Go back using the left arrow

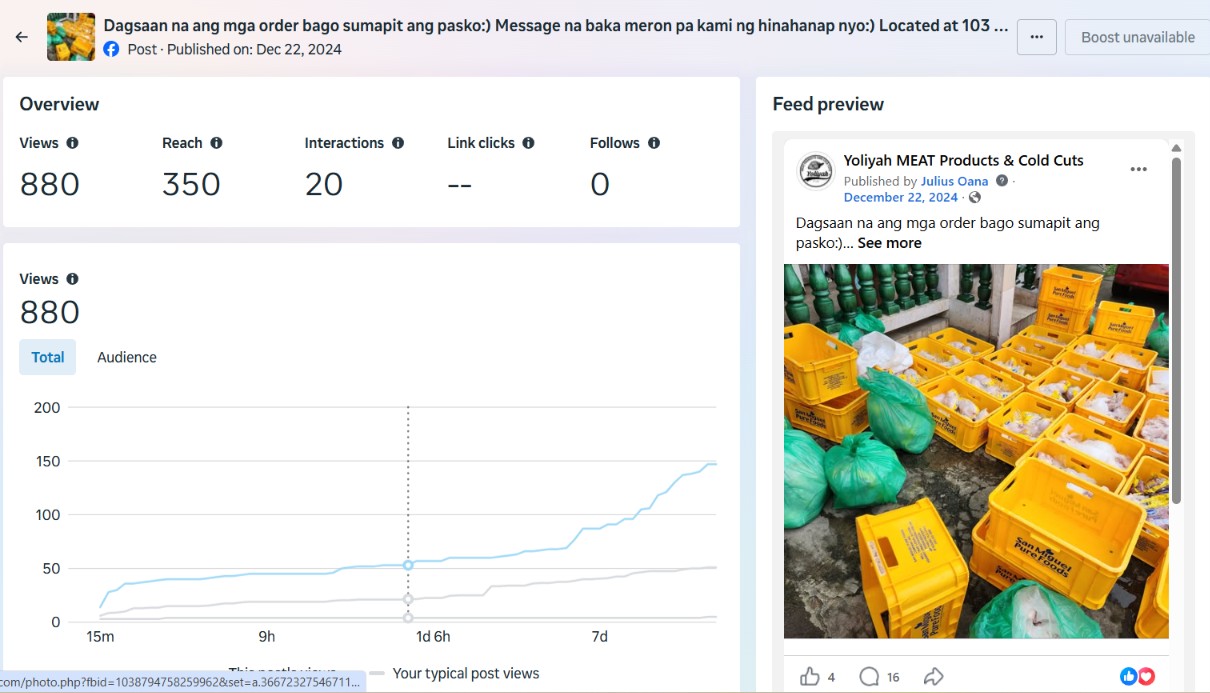[22, 37]
